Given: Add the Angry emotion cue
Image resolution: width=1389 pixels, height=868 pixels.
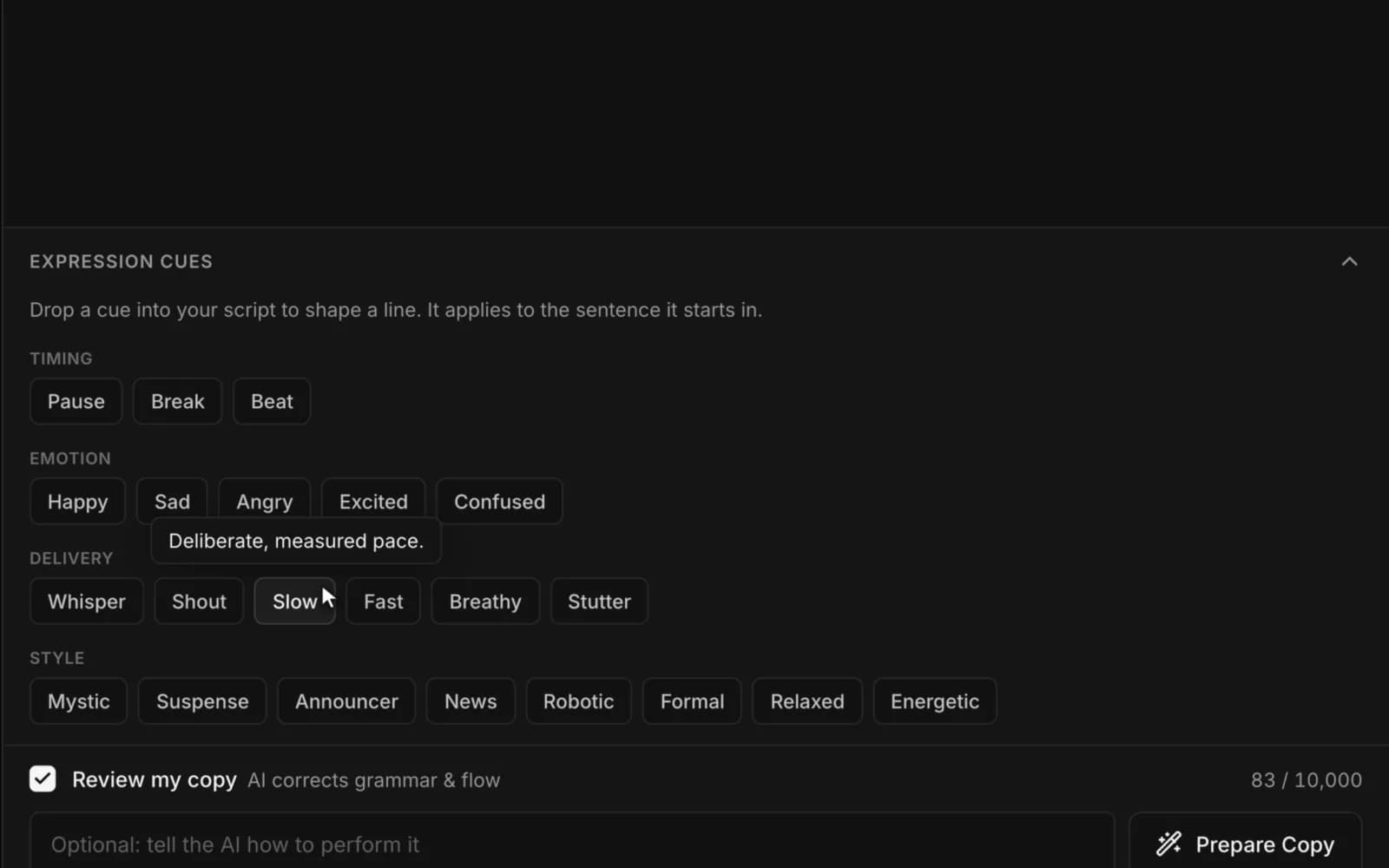Looking at the screenshot, I should (264, 502).
